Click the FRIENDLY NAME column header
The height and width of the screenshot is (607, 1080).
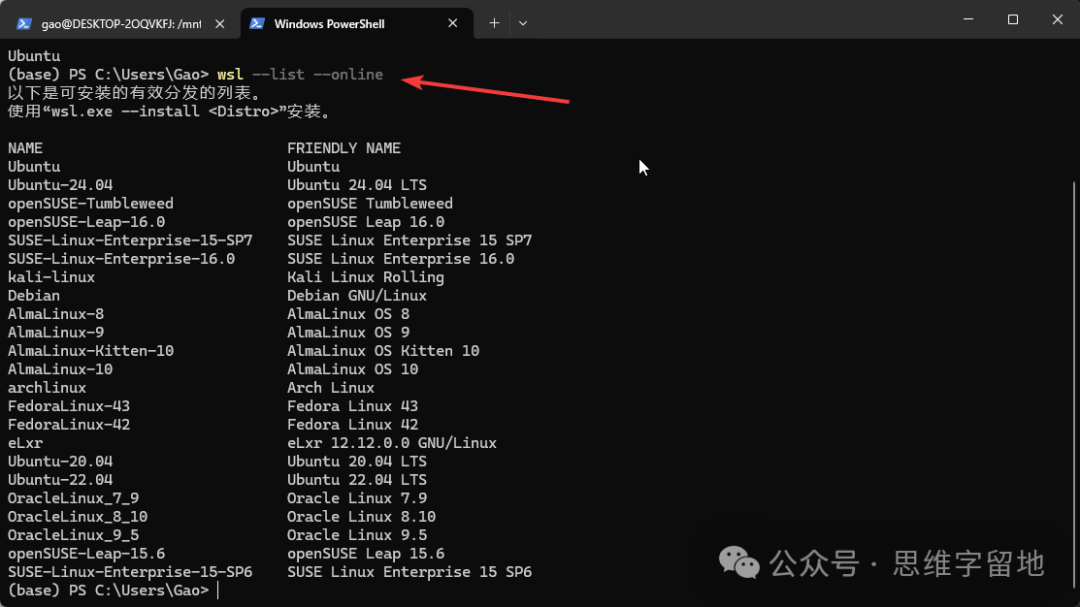[344, 148]
